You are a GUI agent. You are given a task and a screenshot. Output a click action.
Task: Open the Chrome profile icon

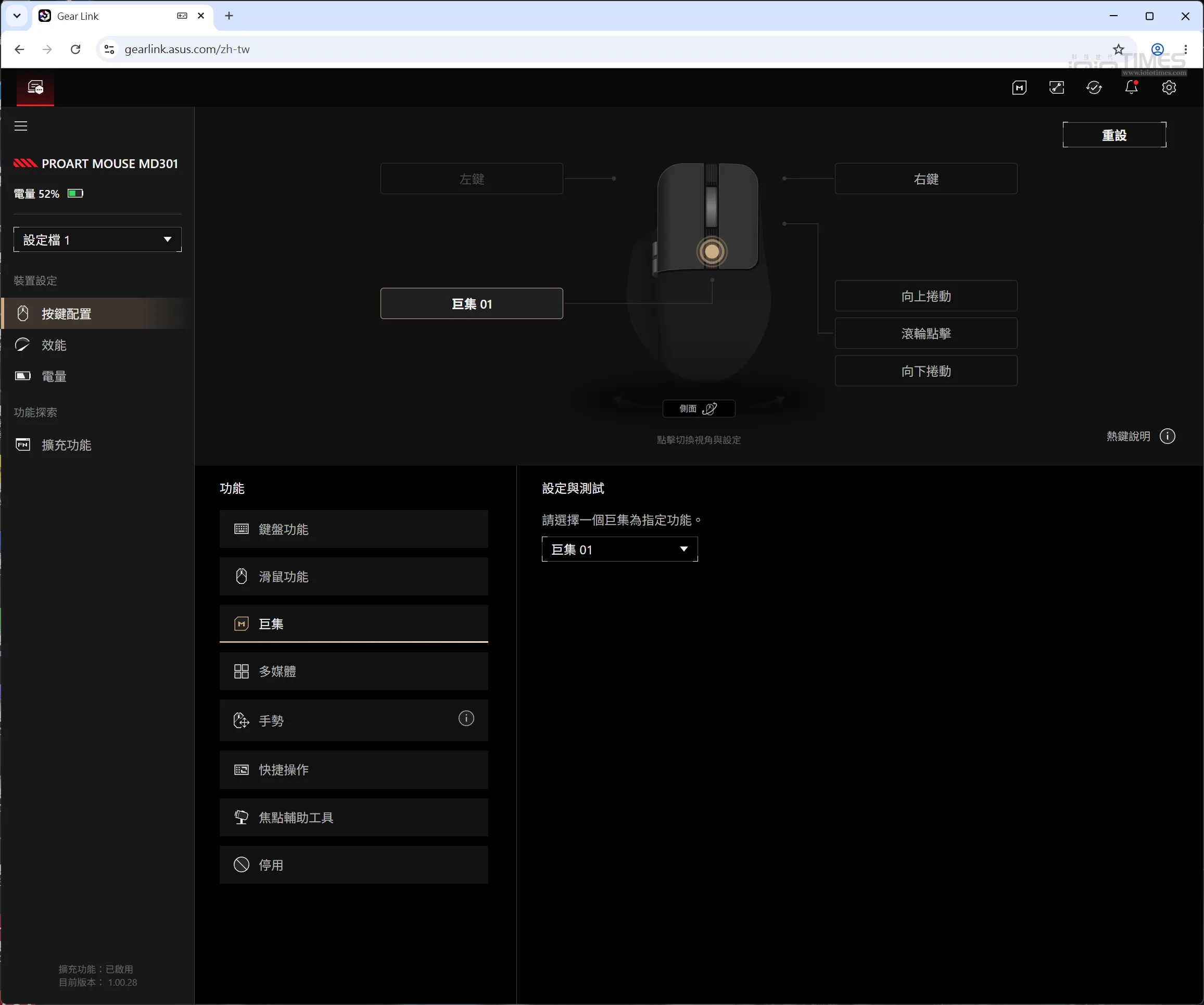coord(1158,49)
